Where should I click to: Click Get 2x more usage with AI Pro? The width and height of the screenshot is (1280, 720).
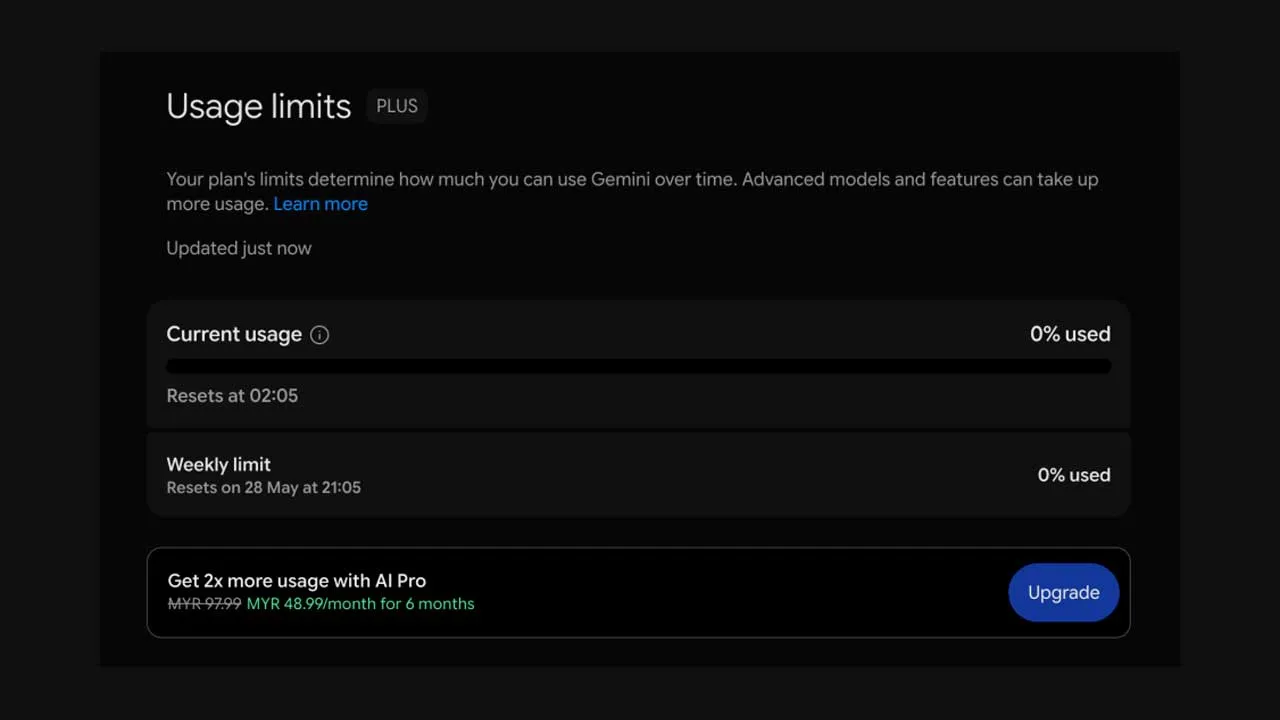click(297, 580)
